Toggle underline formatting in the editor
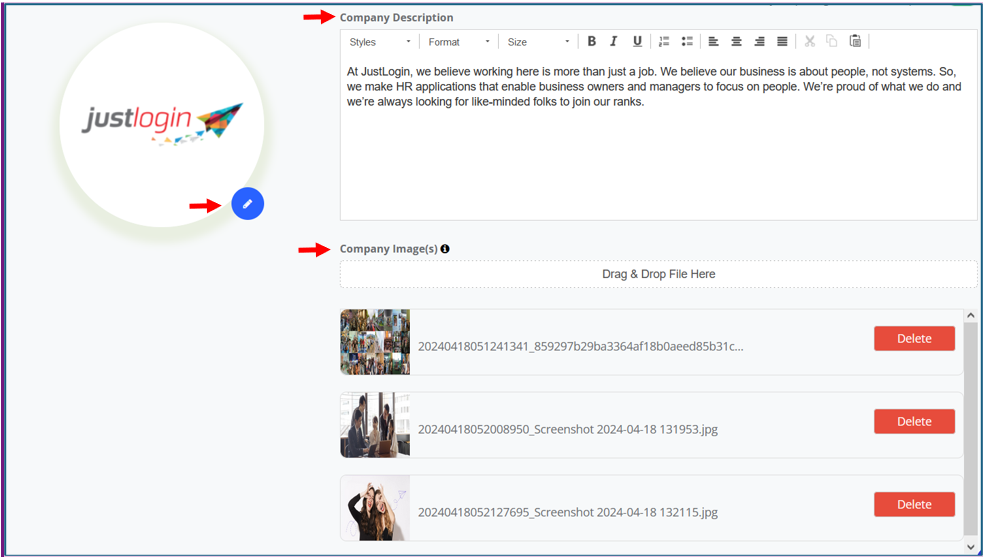 [x=637, y=41]
